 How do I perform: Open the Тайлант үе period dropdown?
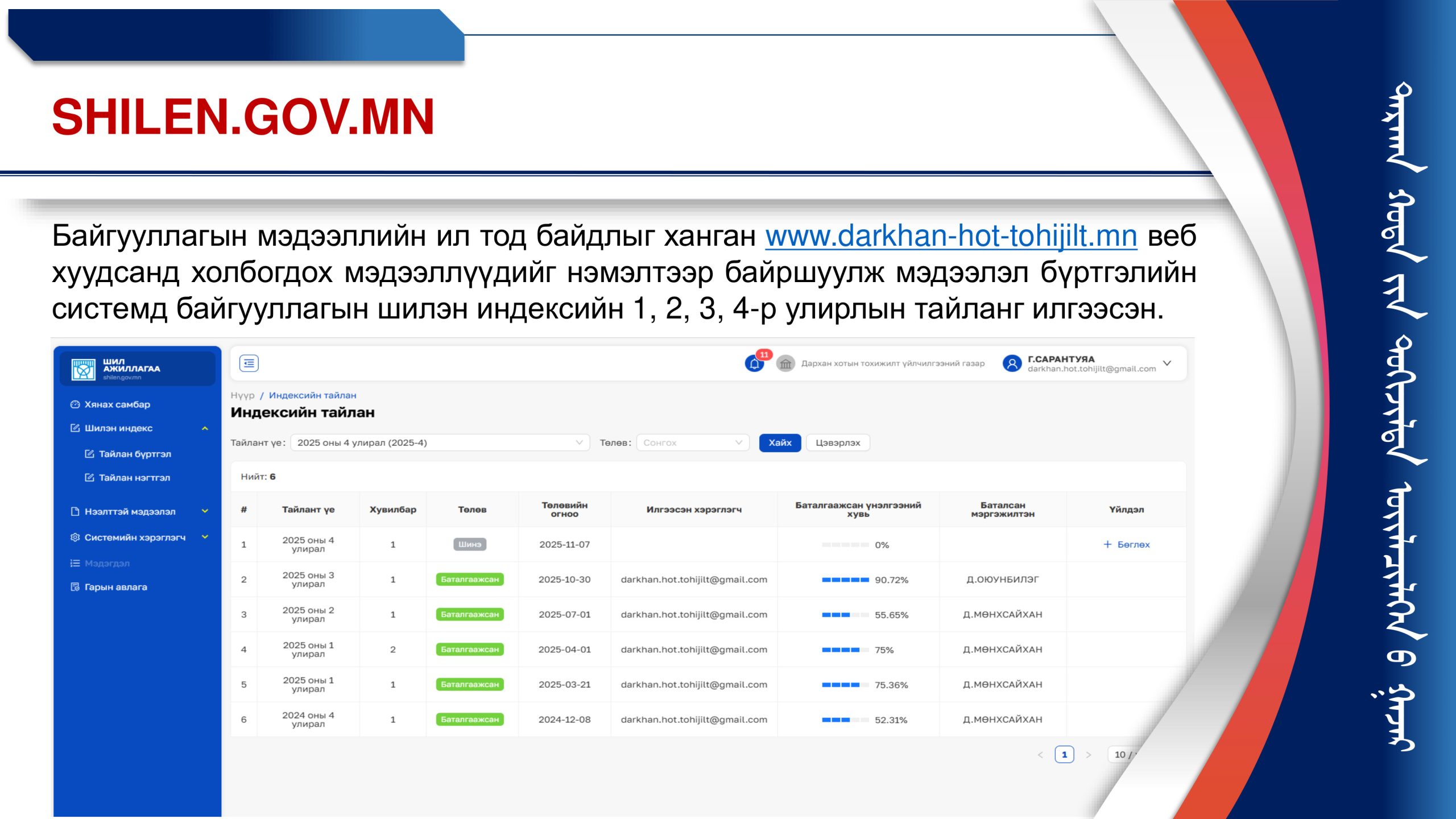pyautogui.click(x=440, y=442)
